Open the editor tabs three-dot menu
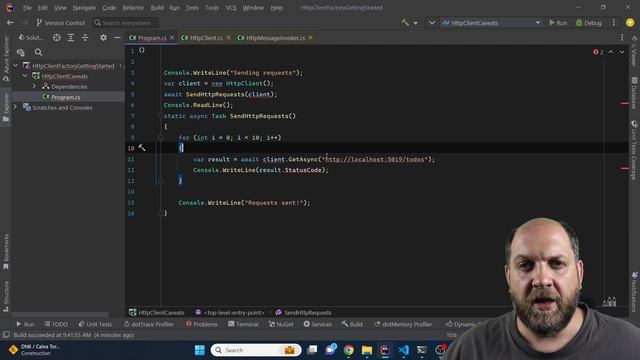 pyautogui.click(x=622, y=38)
